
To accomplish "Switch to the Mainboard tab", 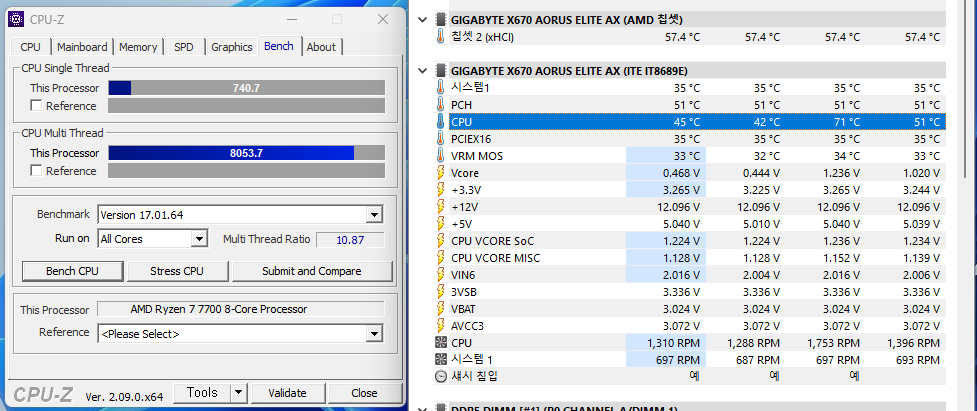I will 82,47.
